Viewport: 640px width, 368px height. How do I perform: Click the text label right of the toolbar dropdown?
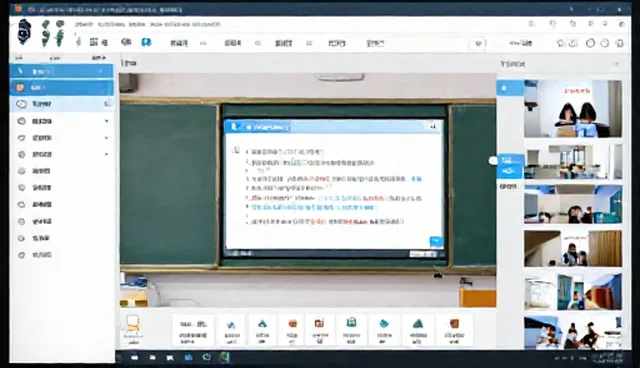(521, 43)
